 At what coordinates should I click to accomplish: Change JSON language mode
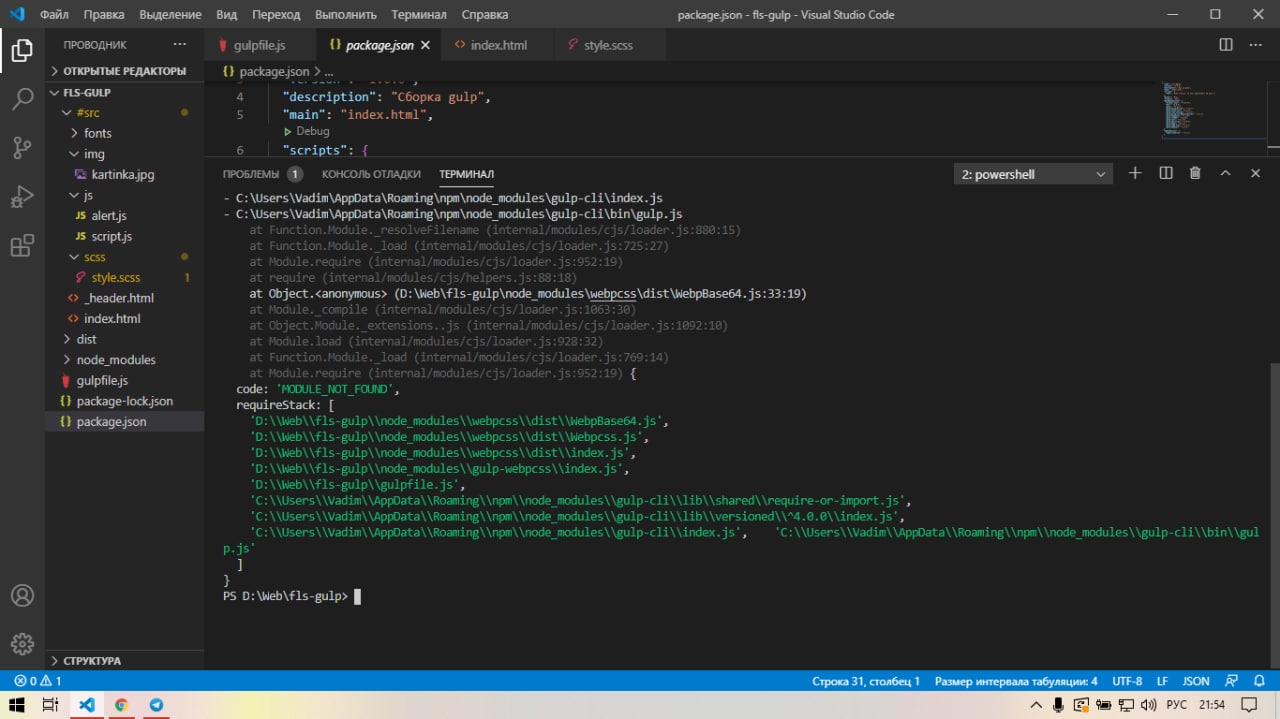[1196, 681]
